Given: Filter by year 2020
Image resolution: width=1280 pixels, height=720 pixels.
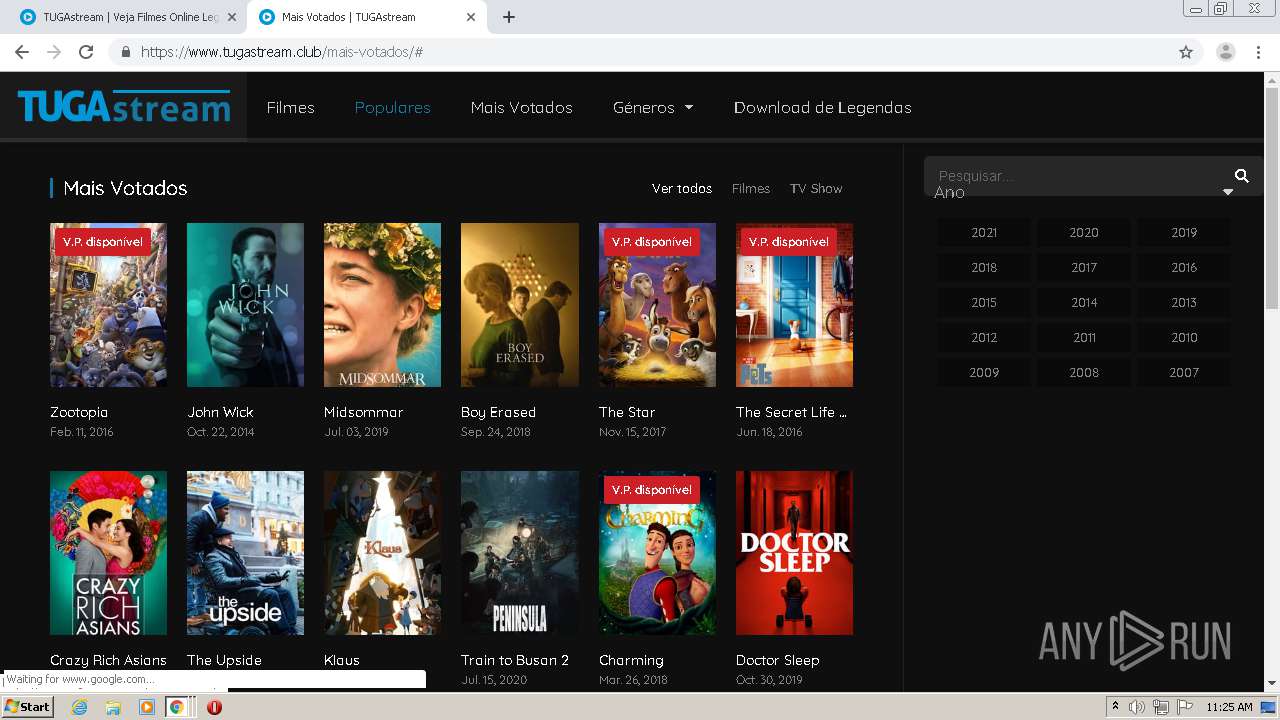Looking at the screenshot, I should click(x=1084, y=232).
